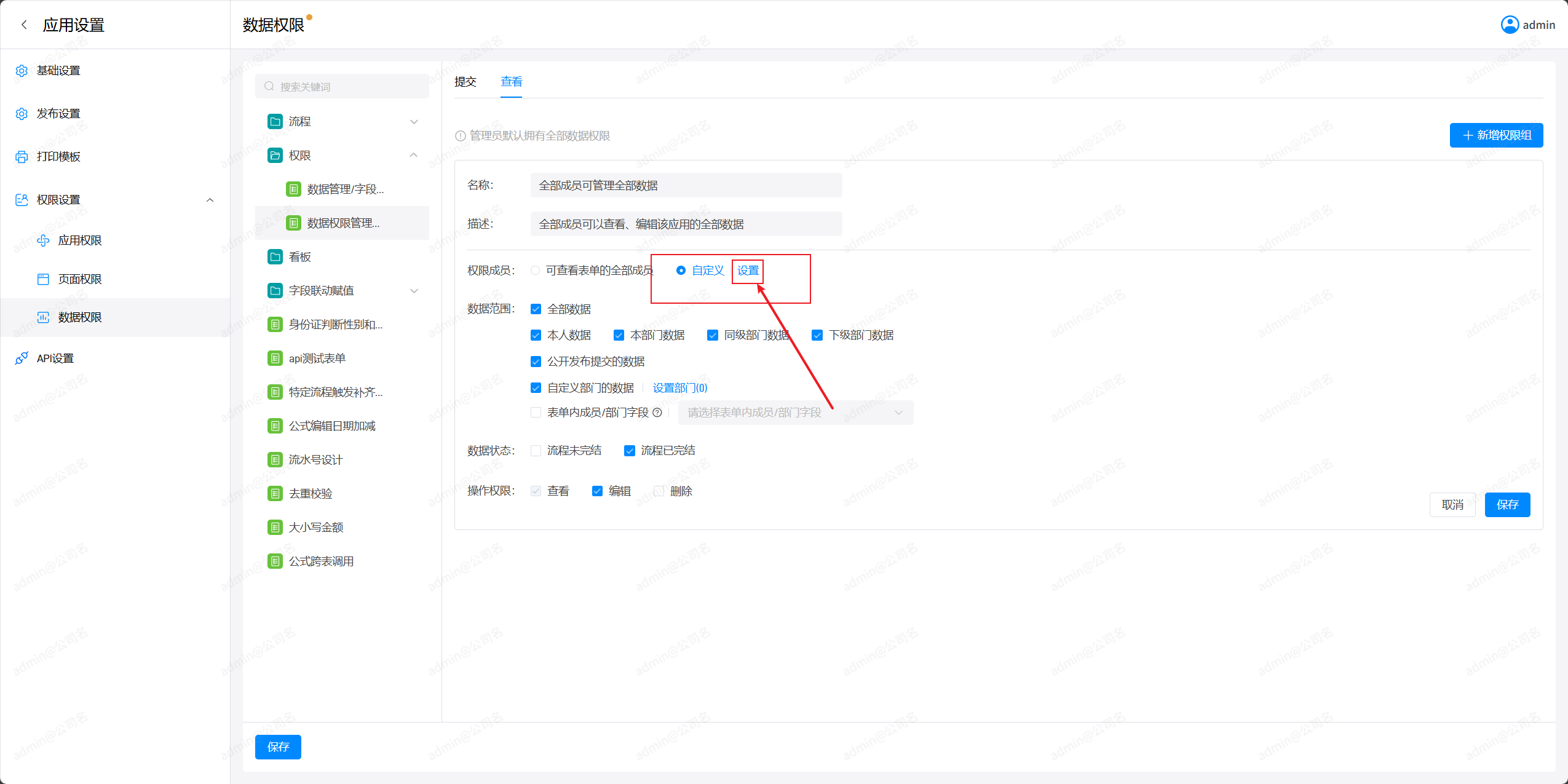Collapse the 权限设置 sidebar section

(x=210, y=200)
